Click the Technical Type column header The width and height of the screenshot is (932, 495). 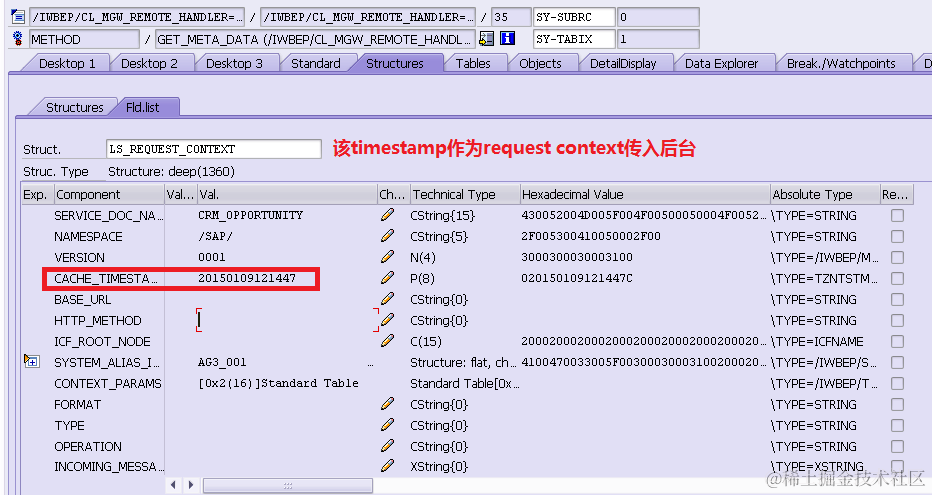(x=465, y=194)
